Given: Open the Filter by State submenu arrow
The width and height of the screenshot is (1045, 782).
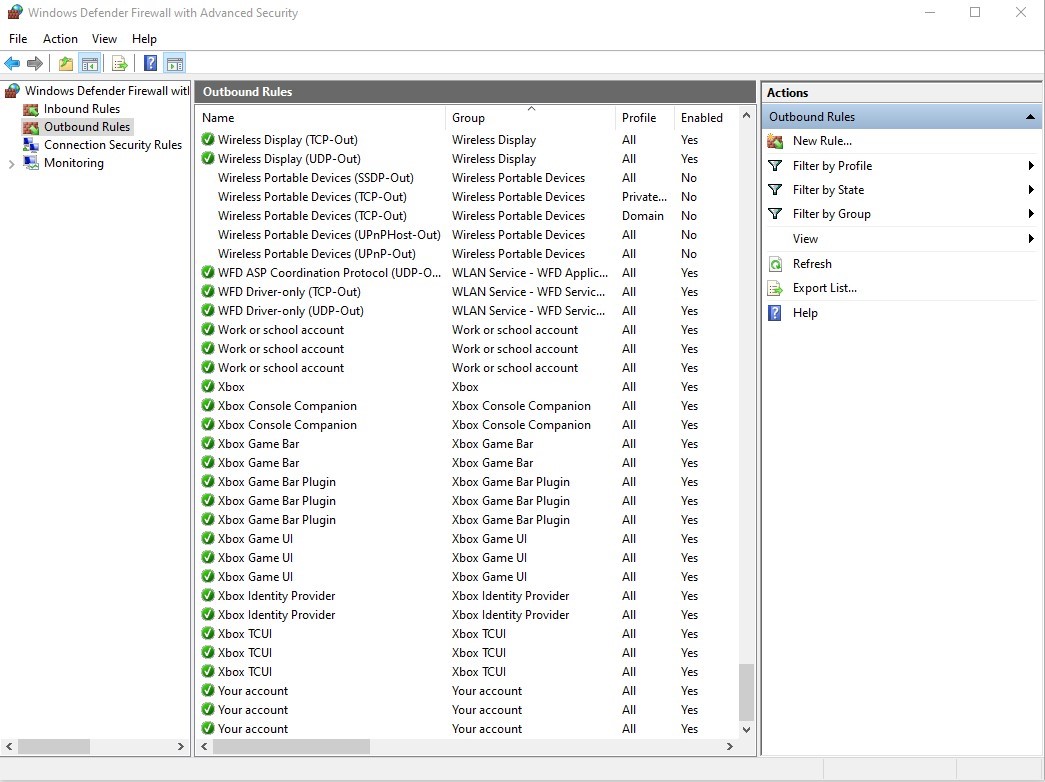Looking at the screenshot, I should 1031,190.
